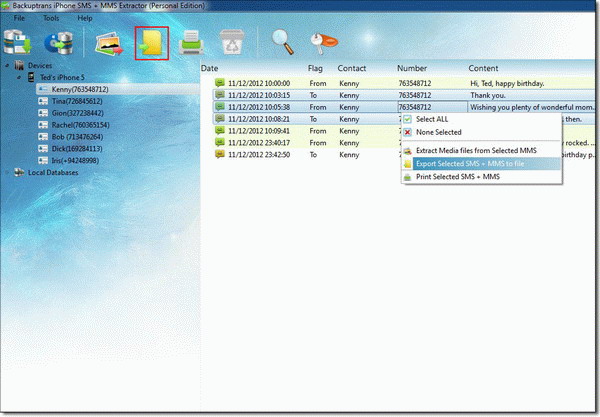Click contact card icon next to Rachel
Viewport: 600px width, 417px height.
pyautogui.click(x=43, y=125)
